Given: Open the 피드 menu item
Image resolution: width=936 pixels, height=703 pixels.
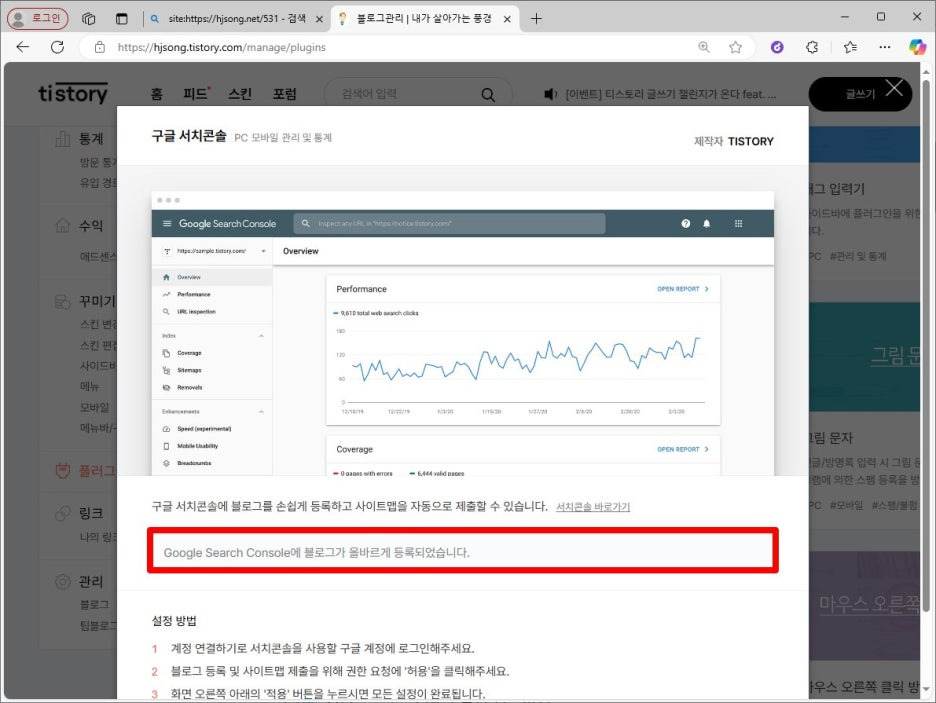Looking at the screenshot, I should [x=196, y=94].
